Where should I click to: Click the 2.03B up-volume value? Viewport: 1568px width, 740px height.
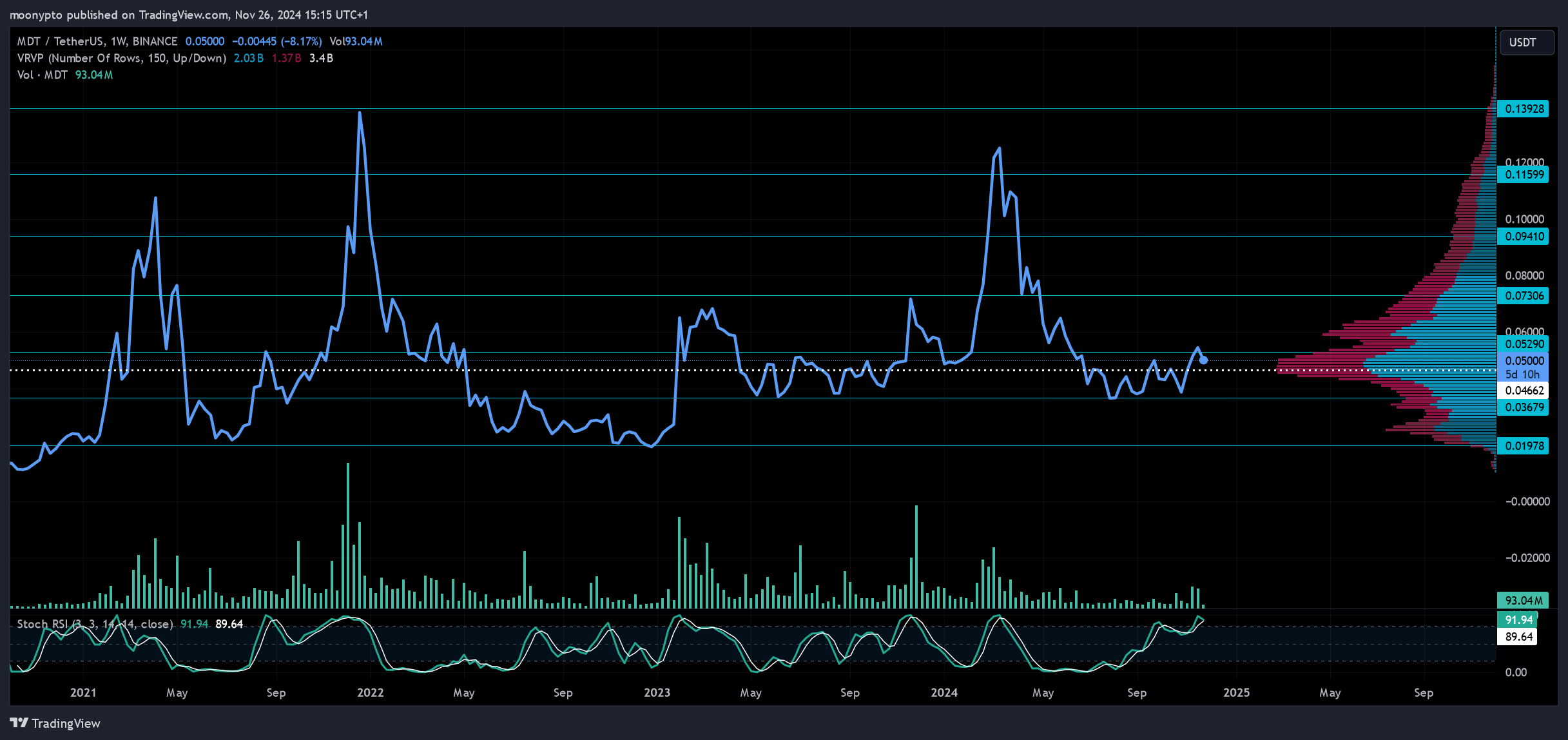[x=248, y=58]
